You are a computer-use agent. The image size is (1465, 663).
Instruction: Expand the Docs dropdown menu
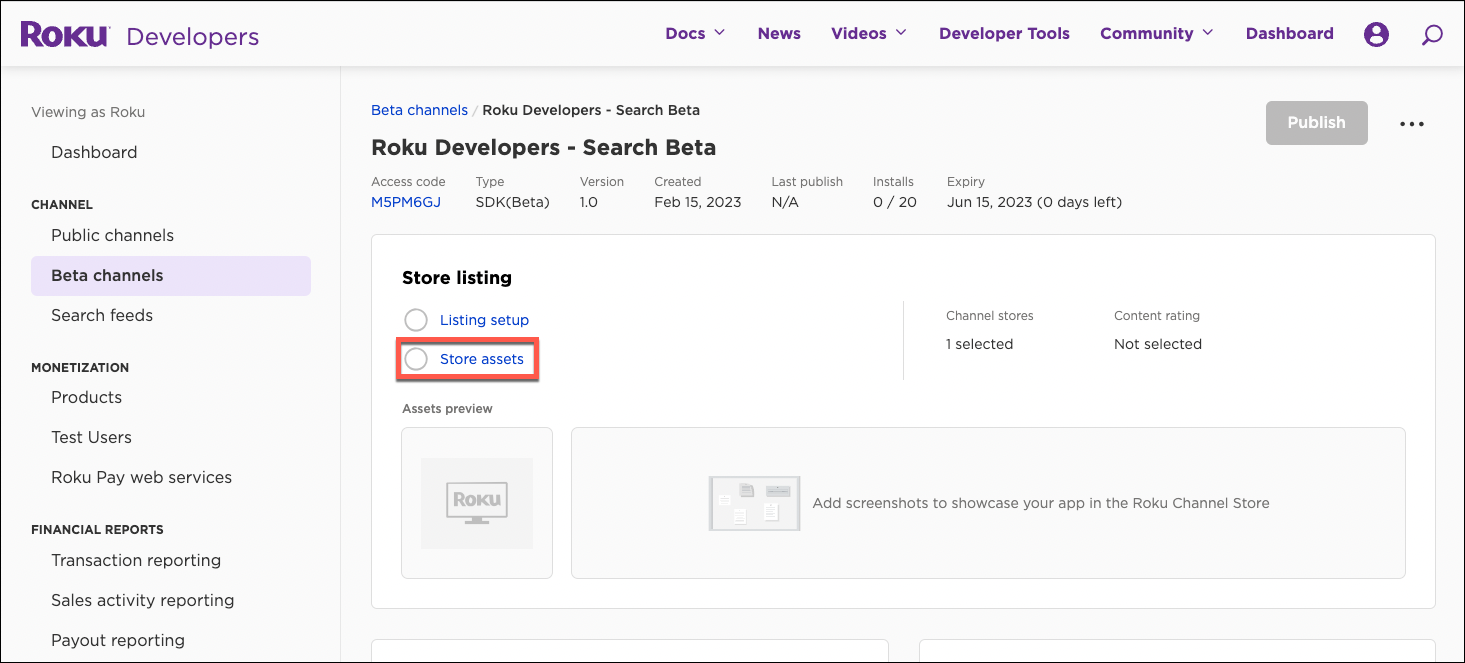tap(695, 34)
